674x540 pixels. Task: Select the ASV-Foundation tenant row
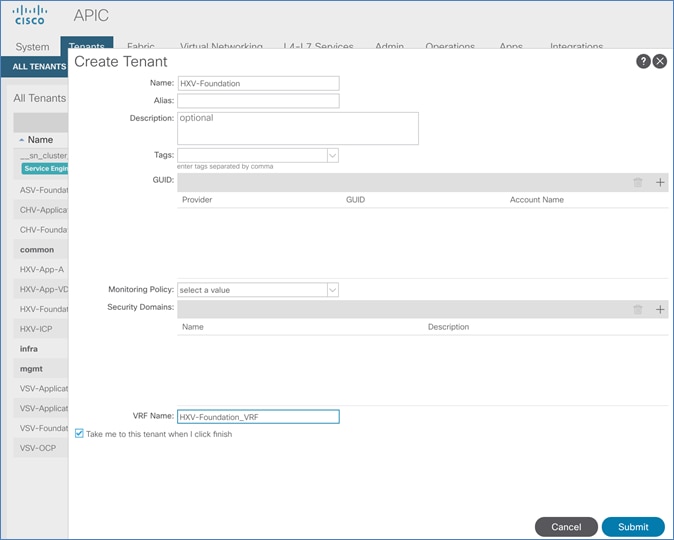tap(41, 190)
